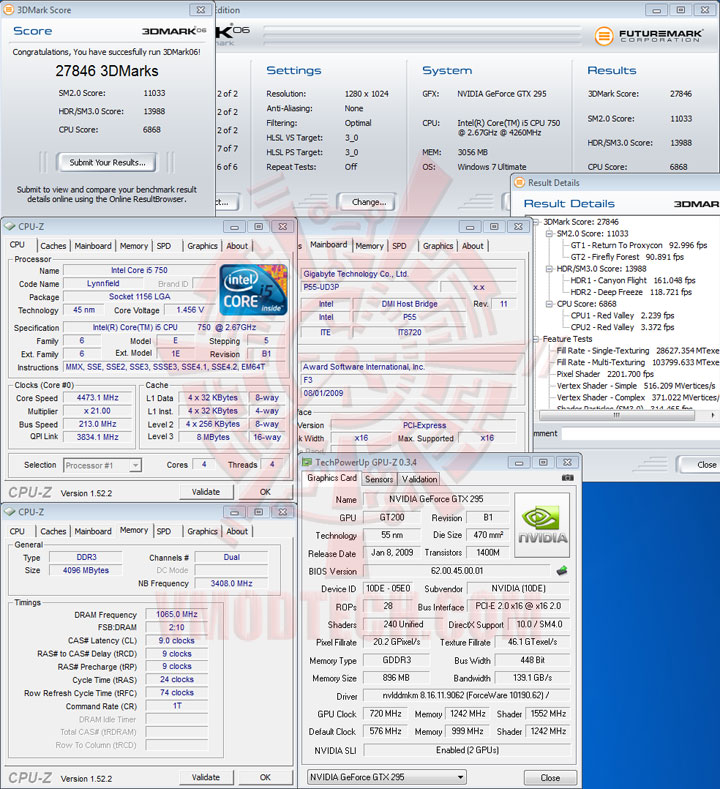
Task: Click Close in the Result Details window
Action: click(699, 464)
